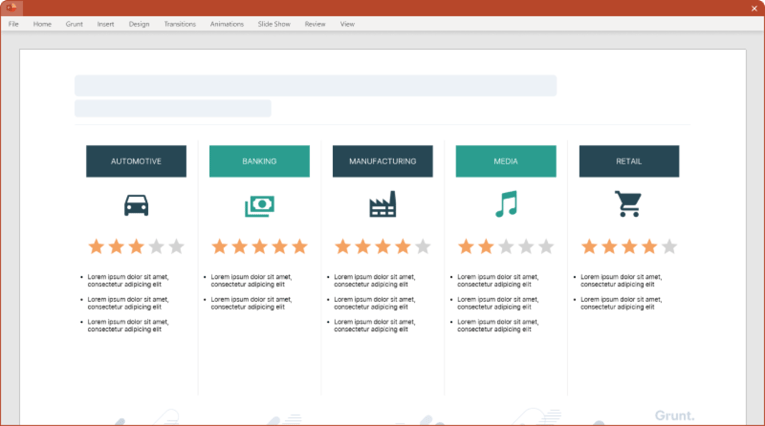
Task: Click the Automotive car icon
Action: [x=136, y=205]
